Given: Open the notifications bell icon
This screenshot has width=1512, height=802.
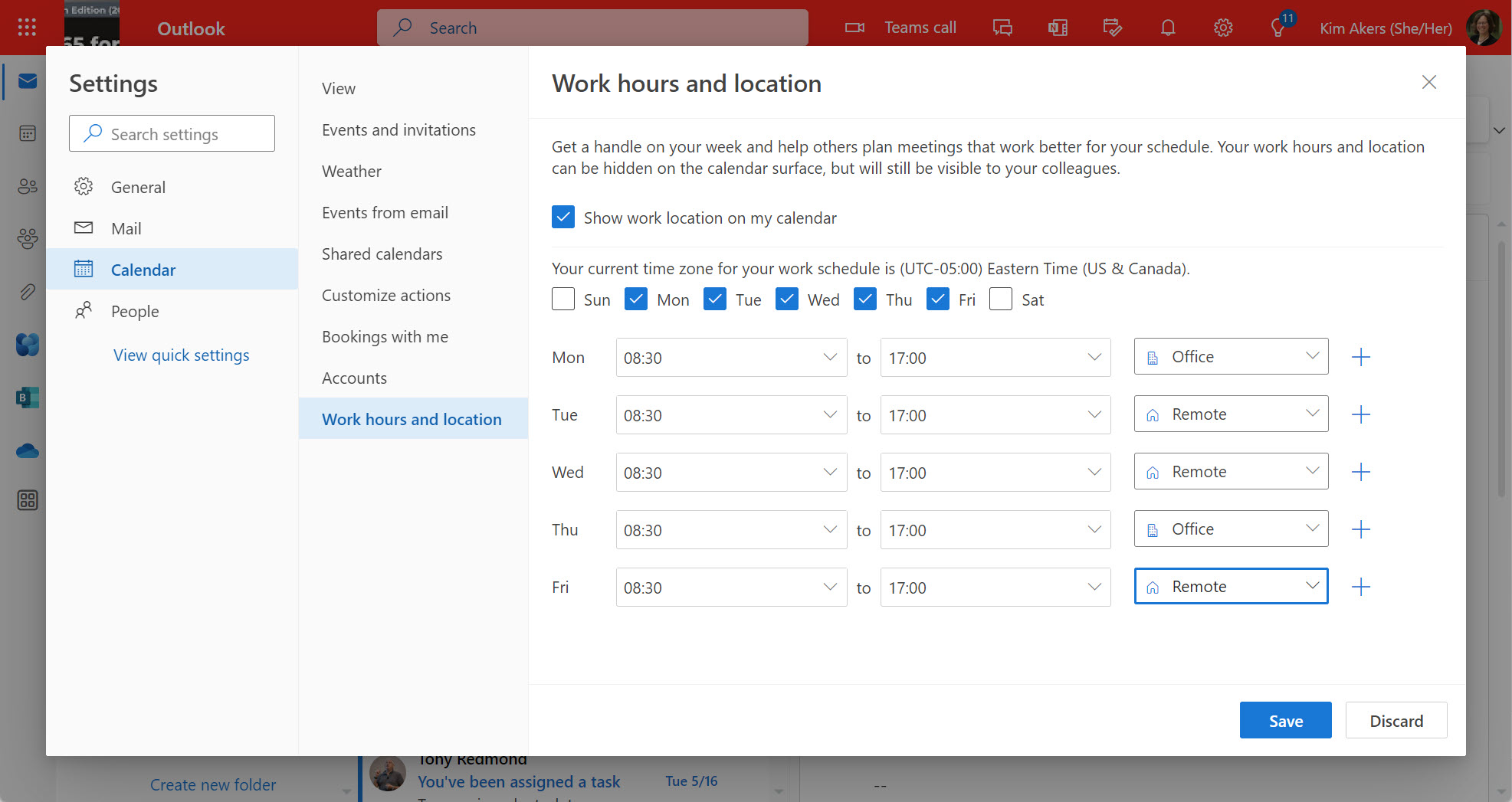Looking at the screenshot, I should (1167, 28).
